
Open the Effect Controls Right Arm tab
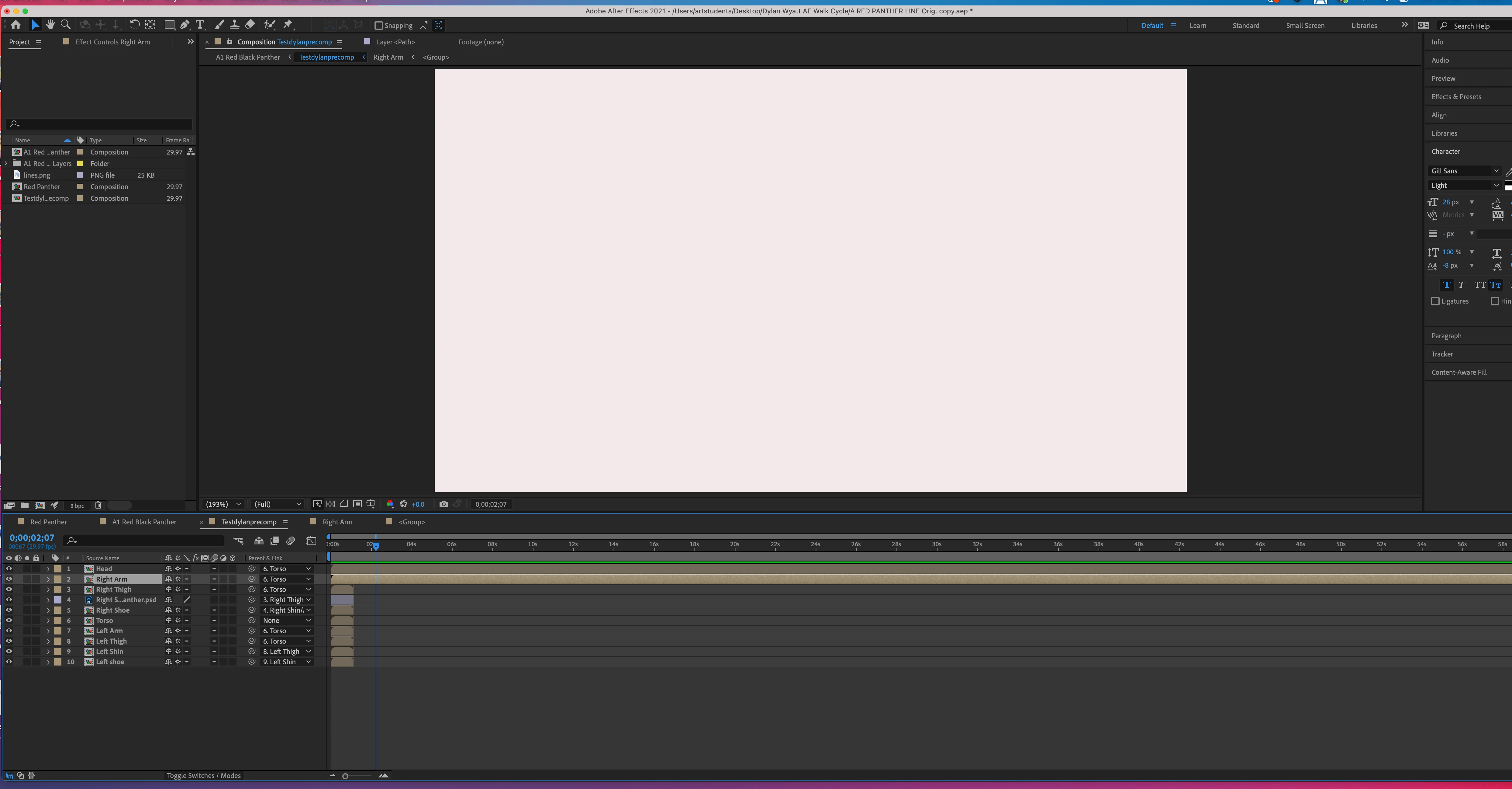(112, 42)
